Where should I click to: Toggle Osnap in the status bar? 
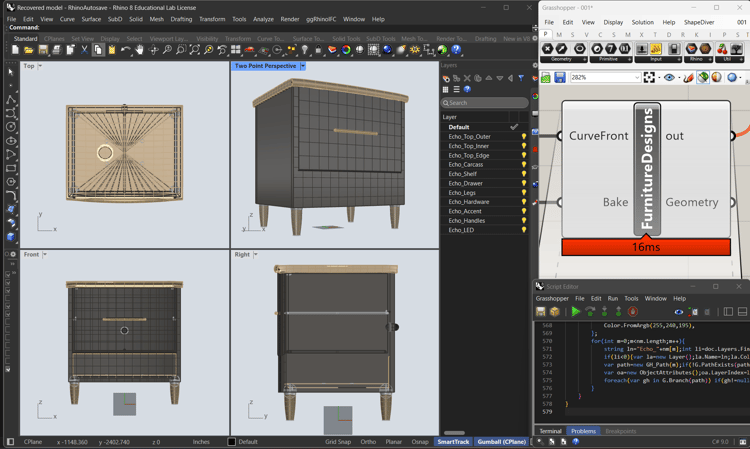coord(420,442)
